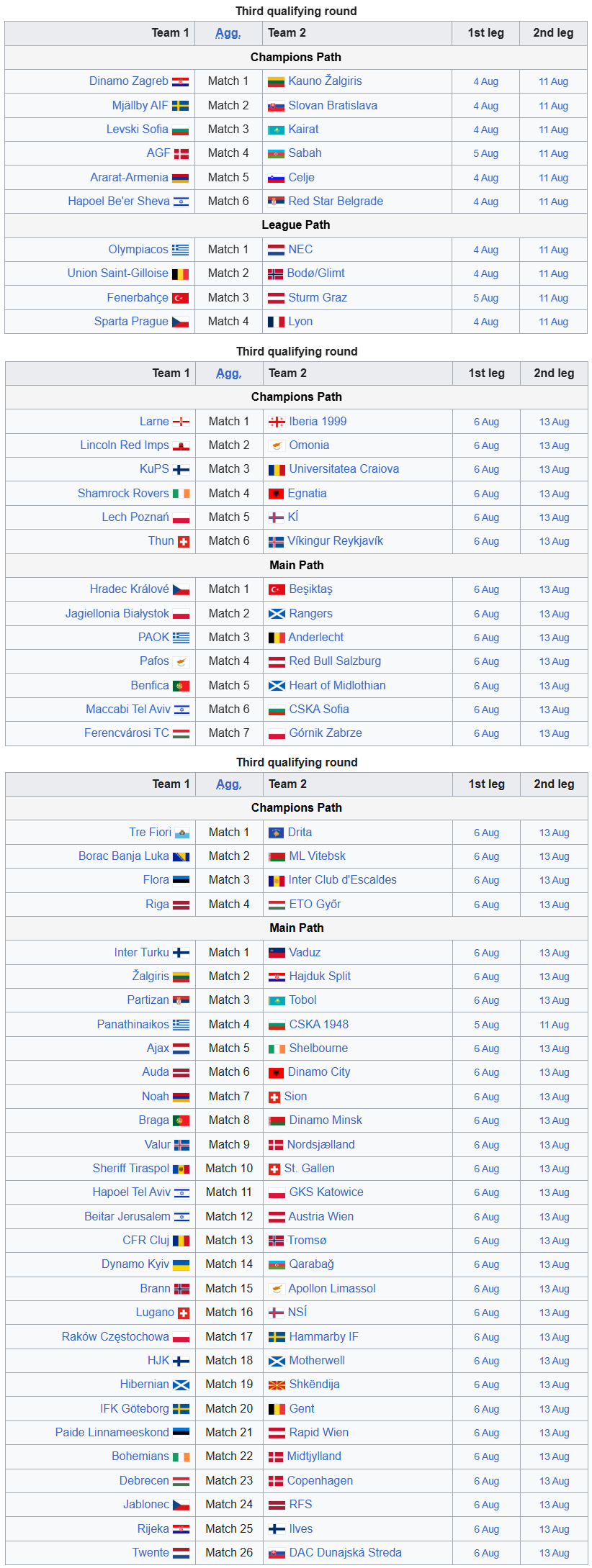Open the Red Bull Salzburg link
Image resolution: width=592 pixels, height=1568 pixels.
(x=335, y=661)
